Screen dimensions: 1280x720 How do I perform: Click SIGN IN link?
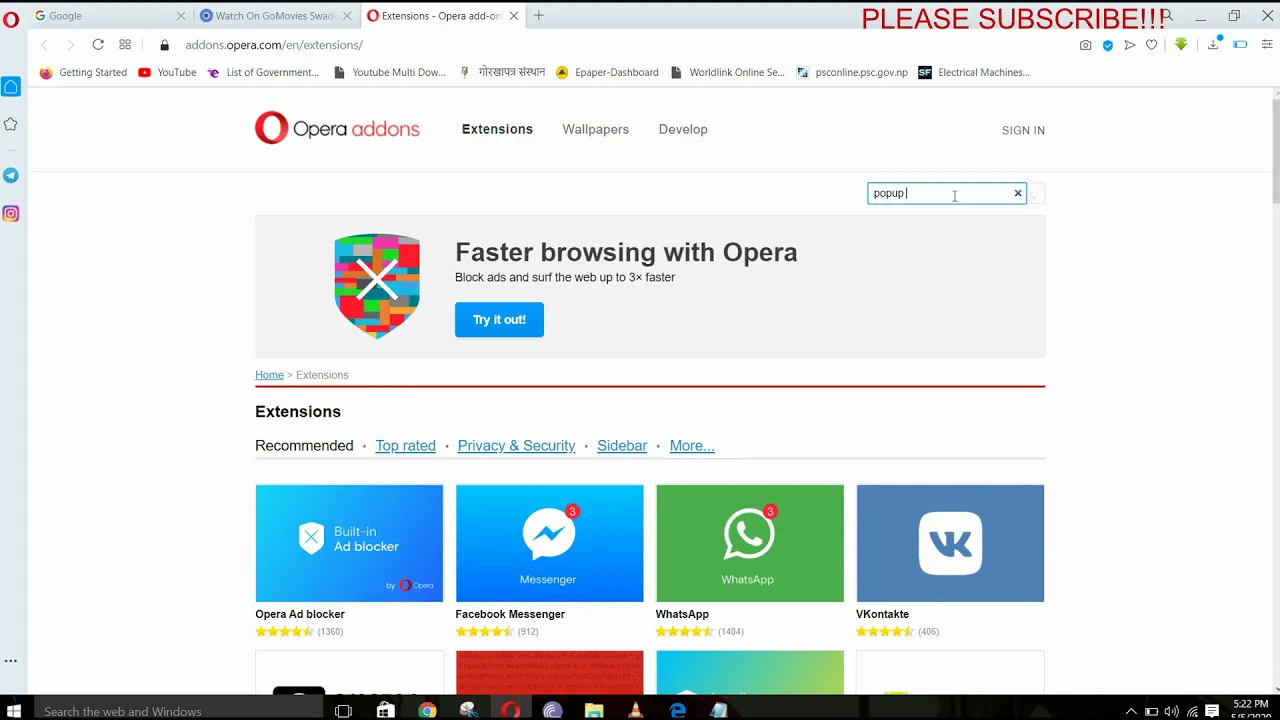click(x=1023, y=130)
